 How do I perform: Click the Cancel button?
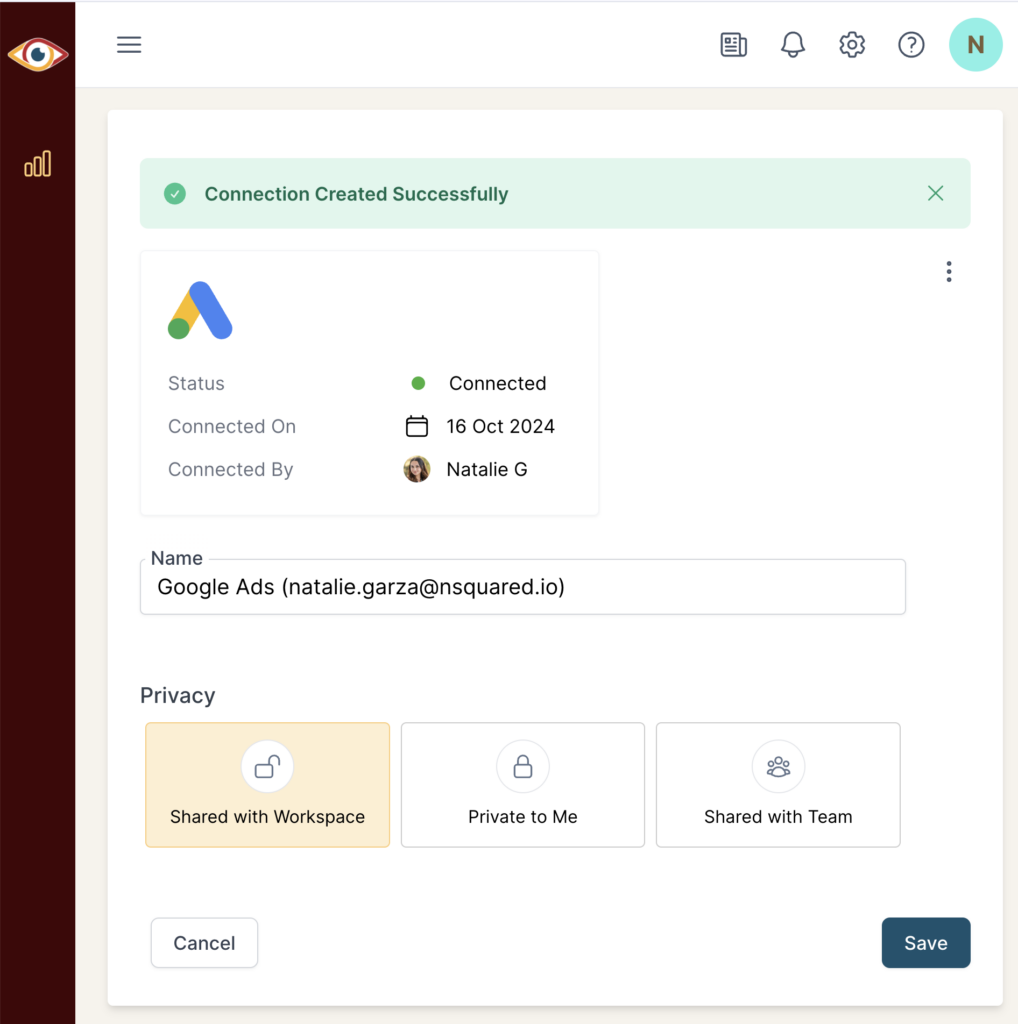(x=204, y=943)
